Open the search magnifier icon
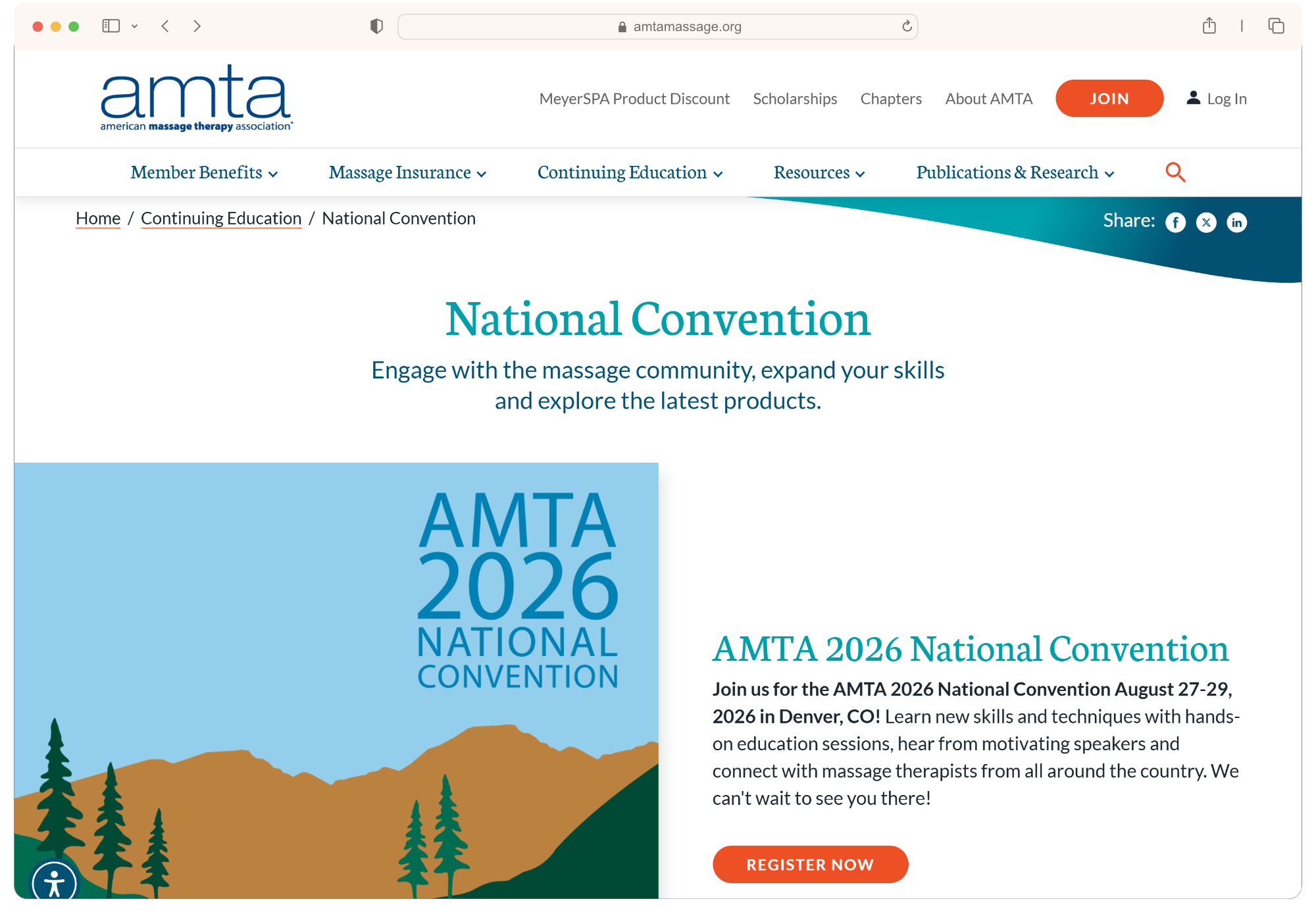Viewport: 1316px width, 924px height. (1175, 172)
